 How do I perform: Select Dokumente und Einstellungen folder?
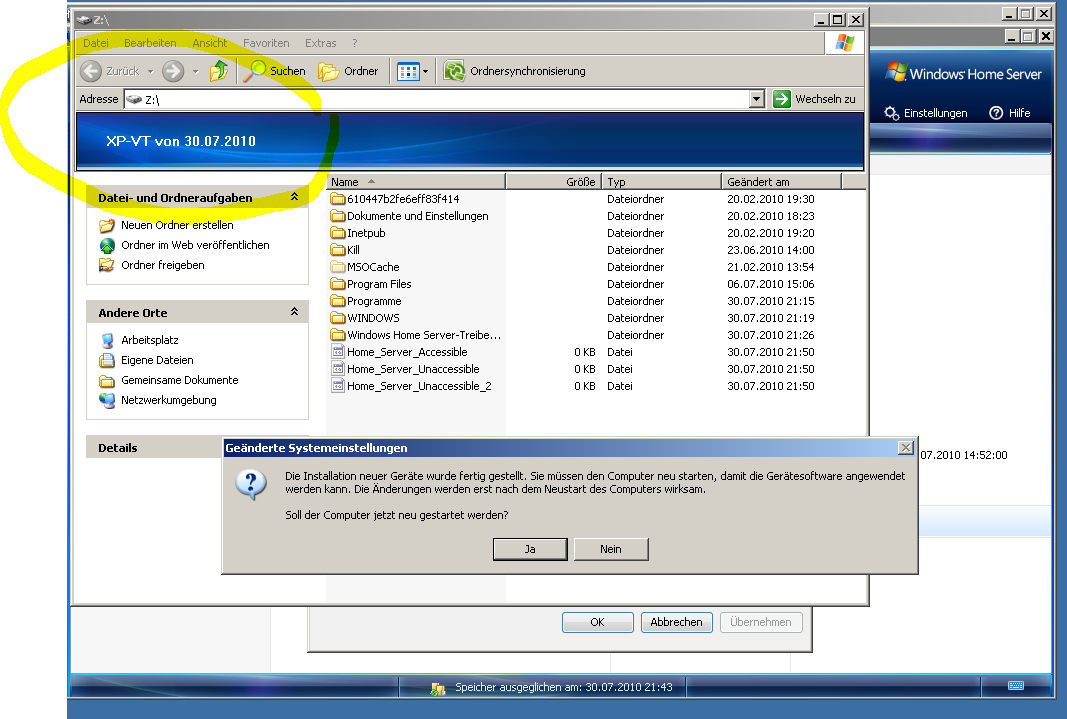coord(410,216)
